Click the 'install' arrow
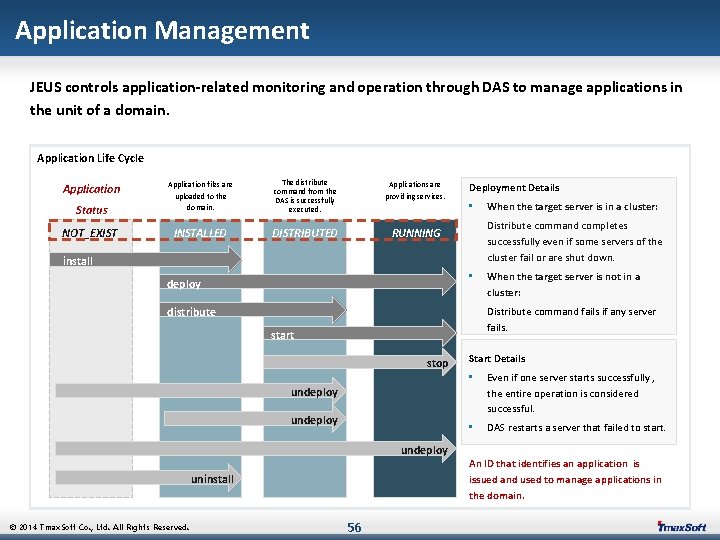This screenshot has width=720, height=540. 146,259
